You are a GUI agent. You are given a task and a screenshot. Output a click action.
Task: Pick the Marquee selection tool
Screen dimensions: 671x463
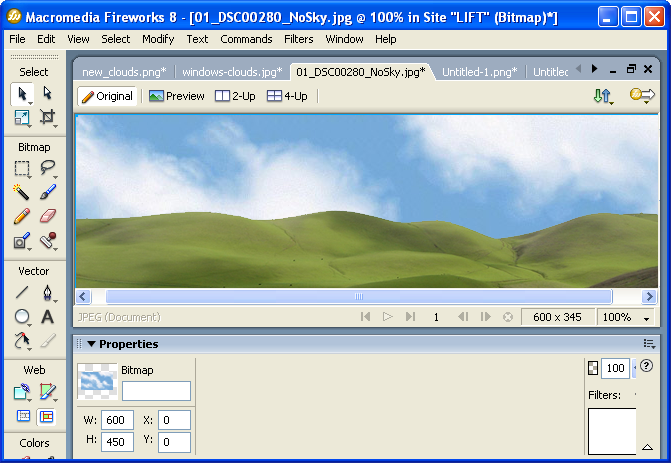[x=22, y=168]
